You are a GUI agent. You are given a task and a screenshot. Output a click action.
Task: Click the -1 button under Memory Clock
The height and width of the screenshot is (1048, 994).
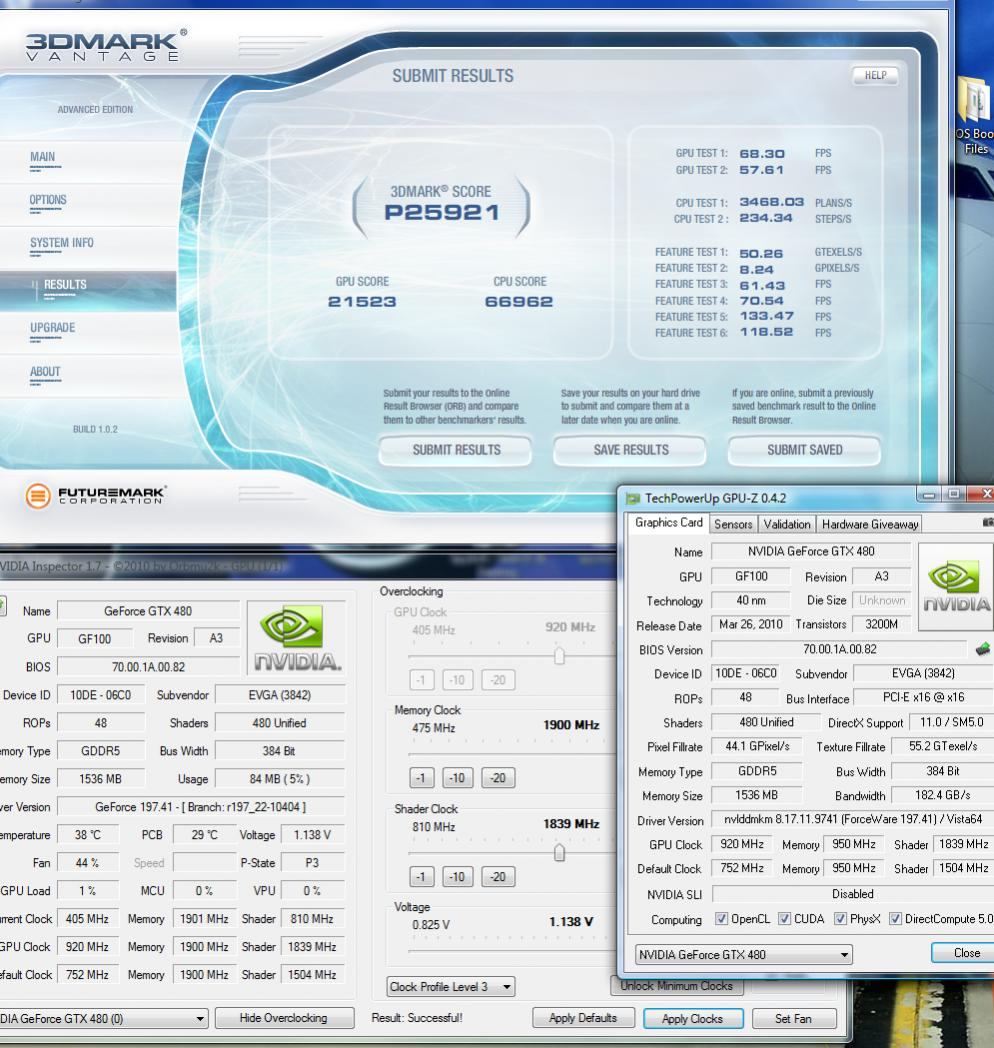click(x=421, y=778)
